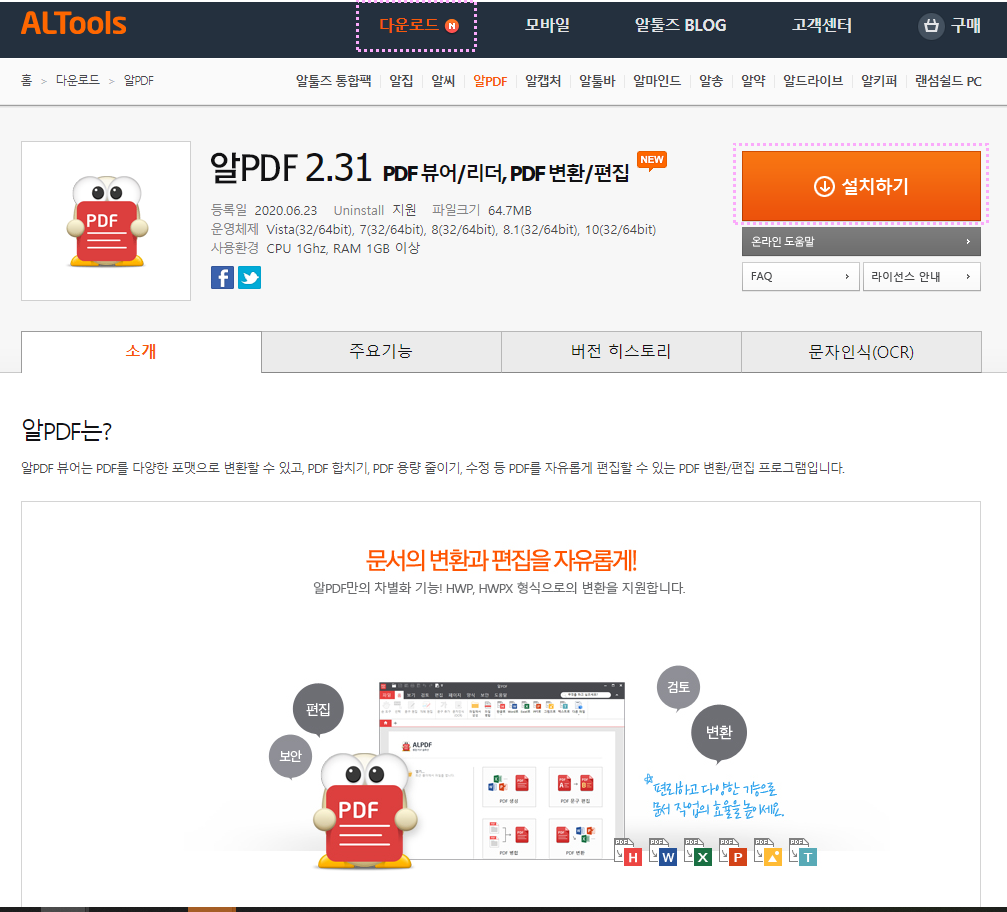Click the 구매 basket icon
The height and width of the screenshot is (912, 1007).
tap(931, 26)
